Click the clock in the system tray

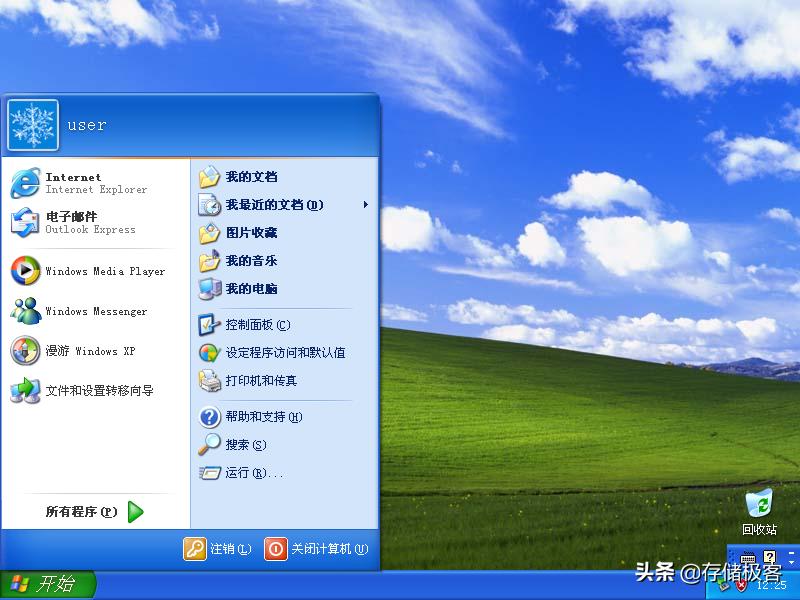tap(772, 585)
